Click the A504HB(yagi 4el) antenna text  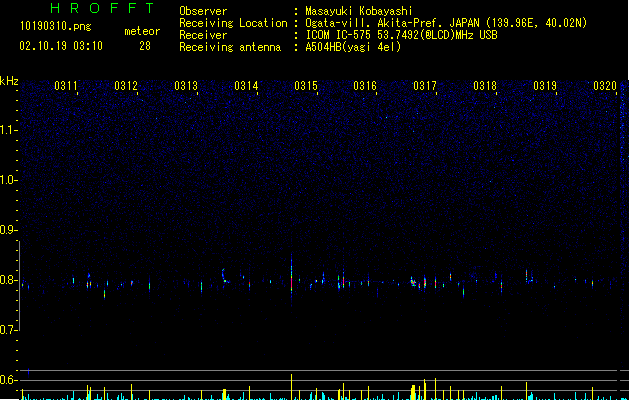click(353, 47)
